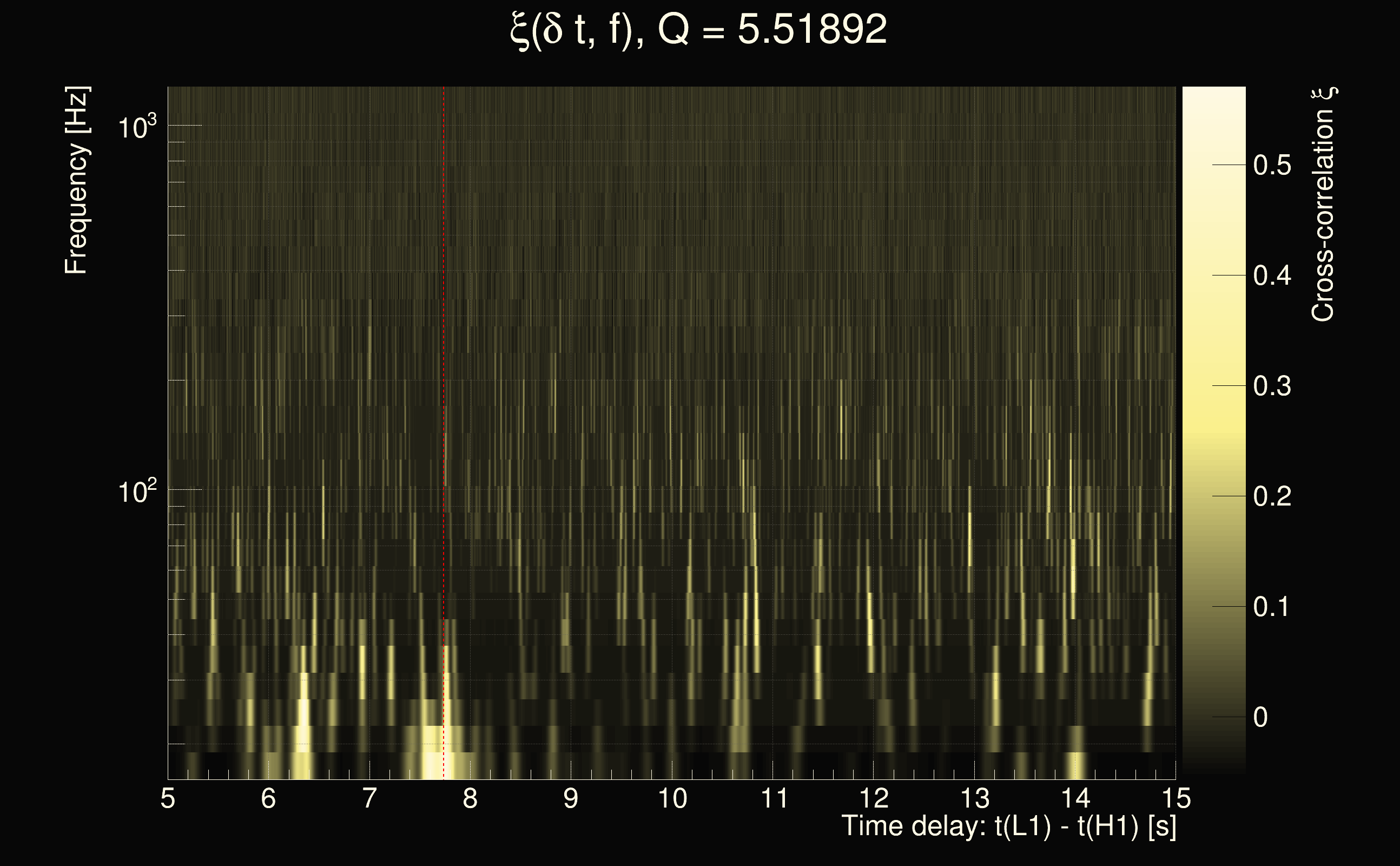Viewport: 1400px width, 866px height.
Task: Click the 0 label on the colorbar
Action: tap(1260, 718)
